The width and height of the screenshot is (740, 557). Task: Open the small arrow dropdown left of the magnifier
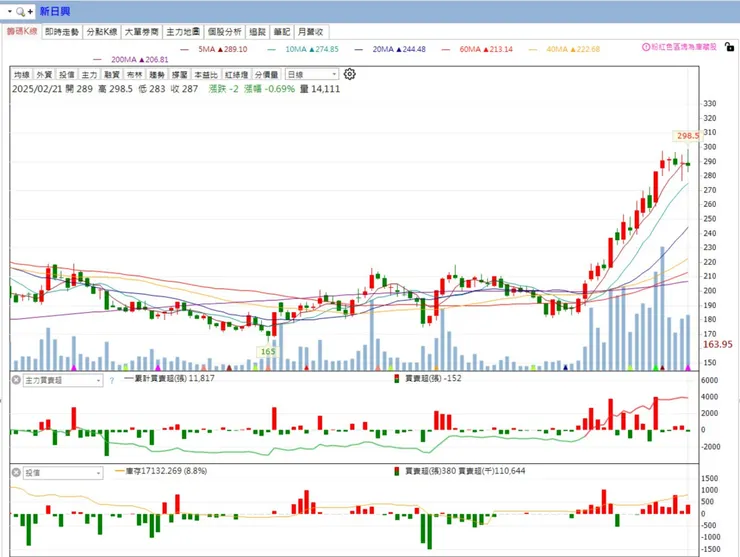pos(9,11)
